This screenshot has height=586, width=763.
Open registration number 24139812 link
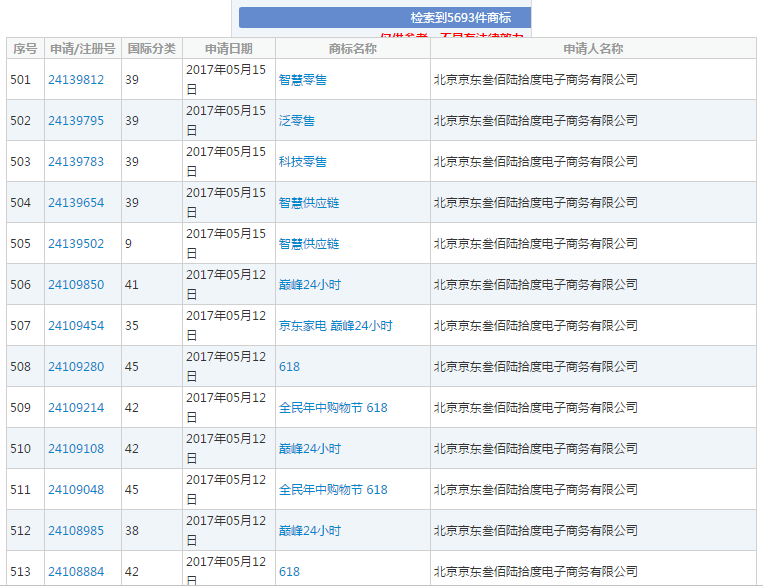(x=76, y=80)
